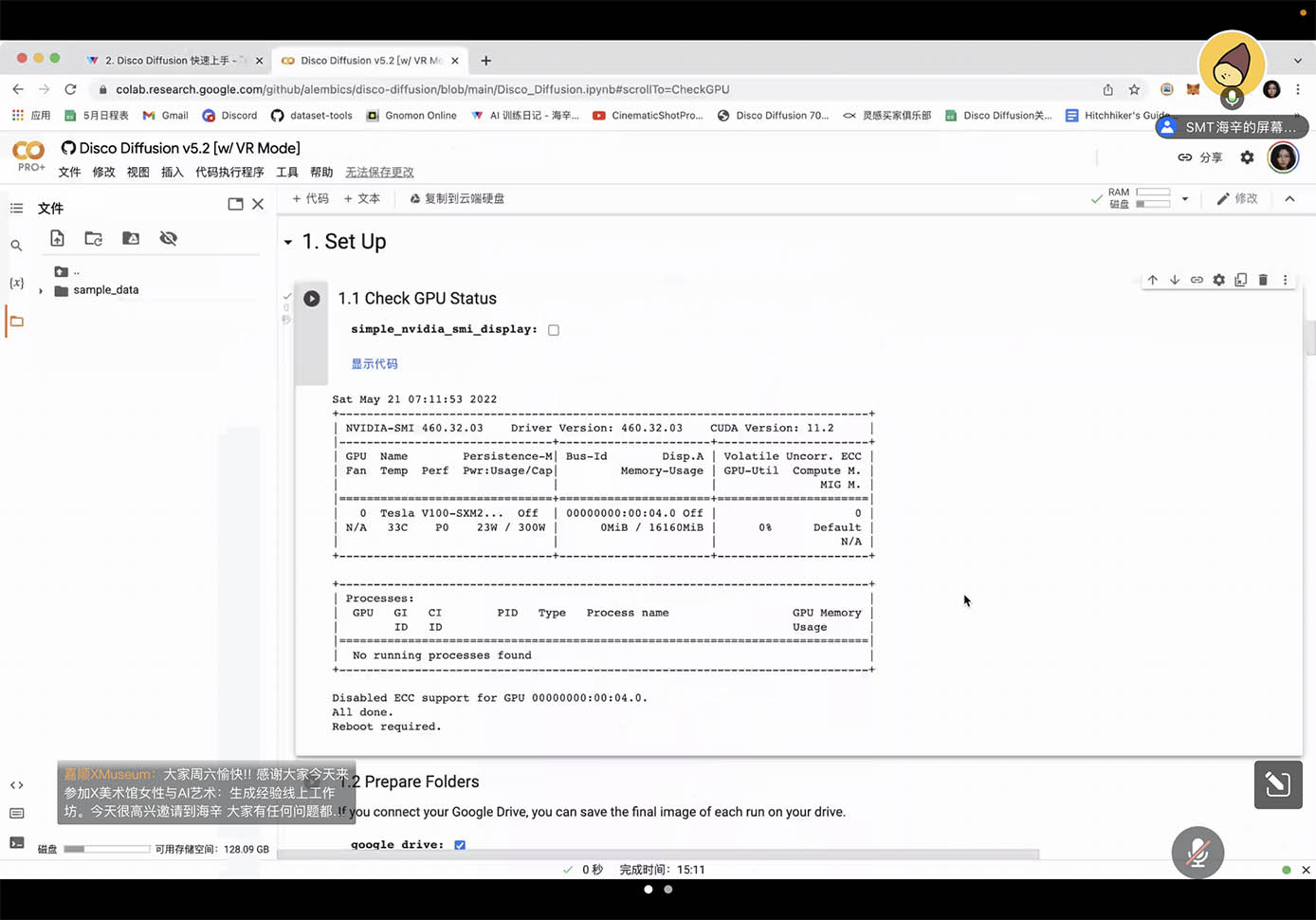Open RAM and disk resources dropdown
Screen dimensions: 1316x920
1185,199
